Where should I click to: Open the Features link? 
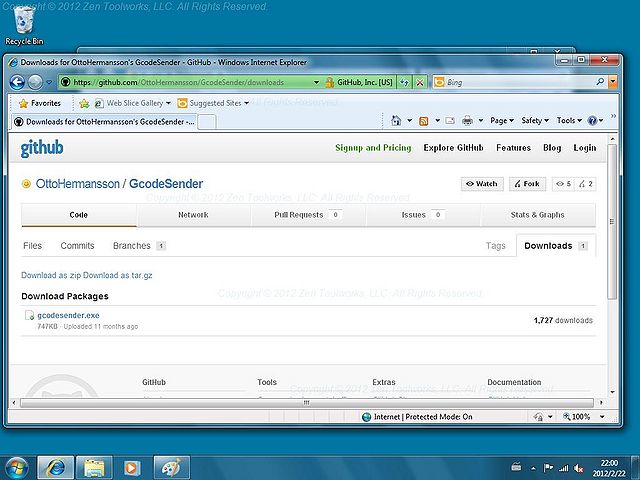pos(513,148)
